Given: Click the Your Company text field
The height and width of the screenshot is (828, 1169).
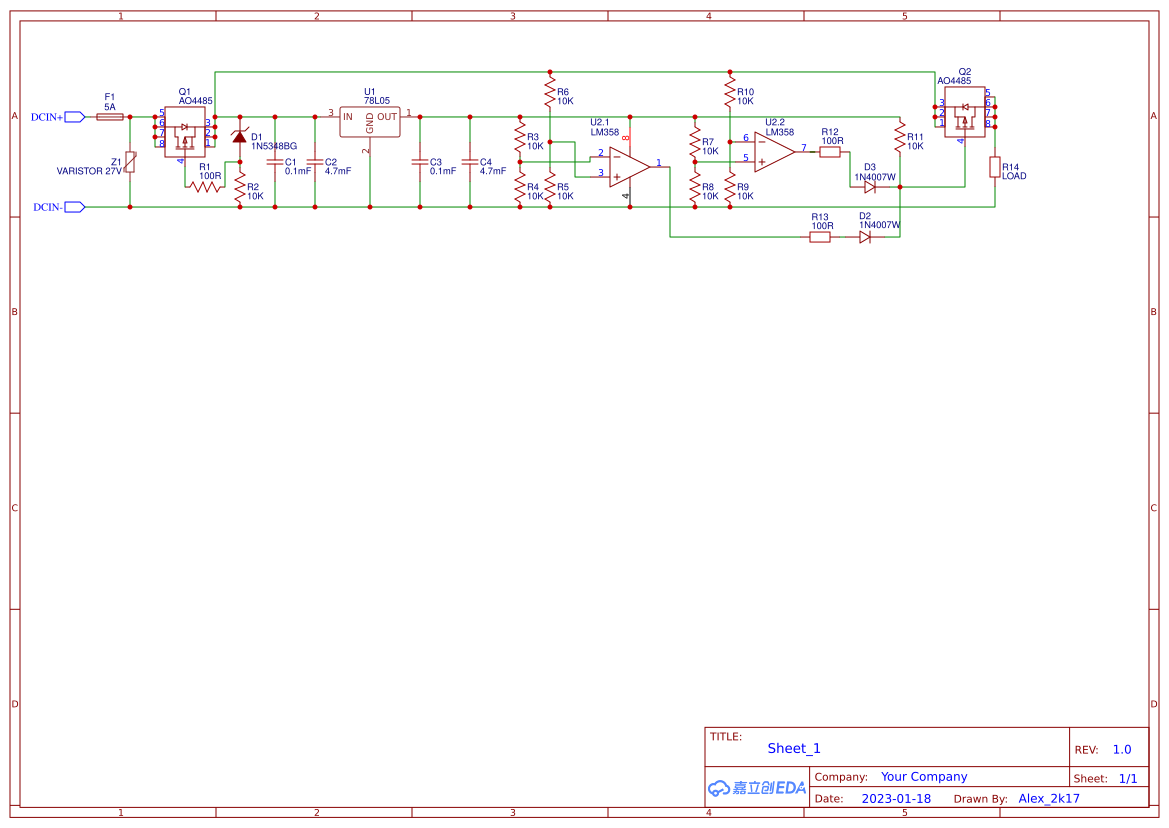Looking at the screenshot, I should click(924, 777).
